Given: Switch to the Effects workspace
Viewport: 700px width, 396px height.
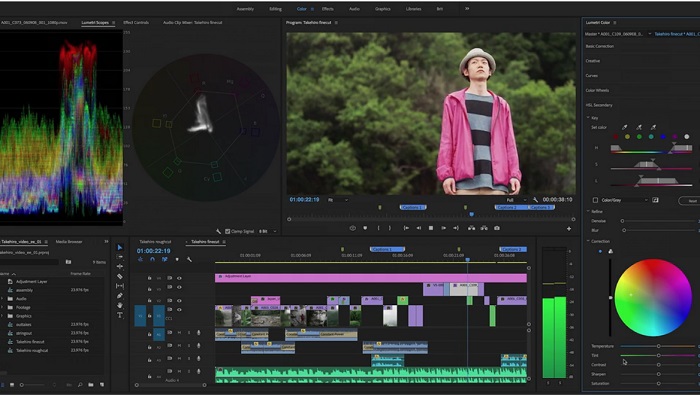Looking at the screenshot, I should pos(328,9).
